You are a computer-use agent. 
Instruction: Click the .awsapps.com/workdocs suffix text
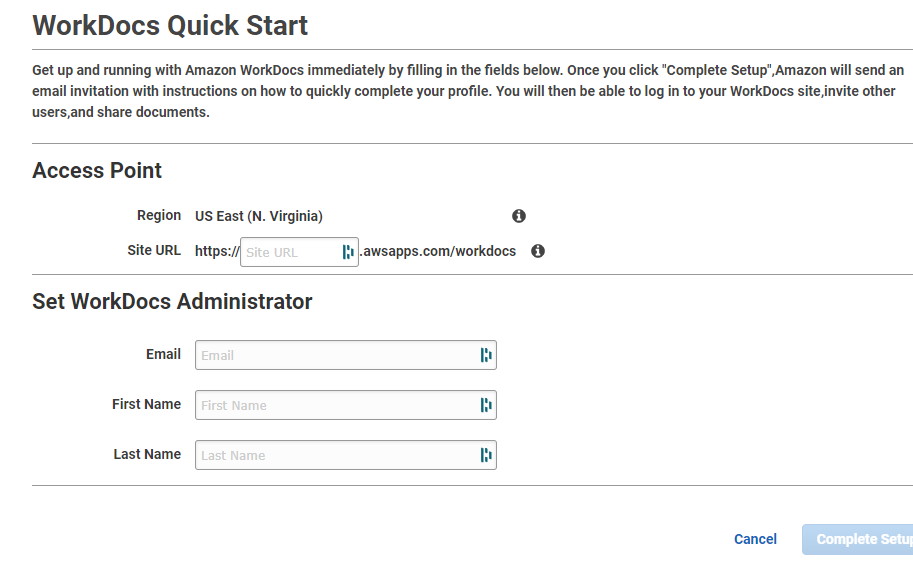(438, 251)
